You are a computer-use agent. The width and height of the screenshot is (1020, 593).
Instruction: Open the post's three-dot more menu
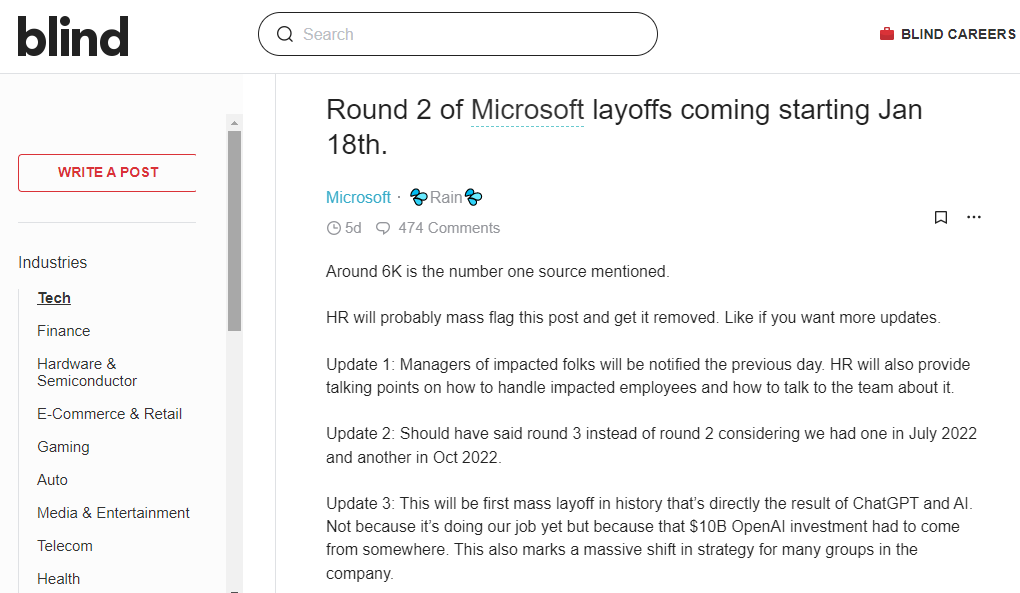974,217
